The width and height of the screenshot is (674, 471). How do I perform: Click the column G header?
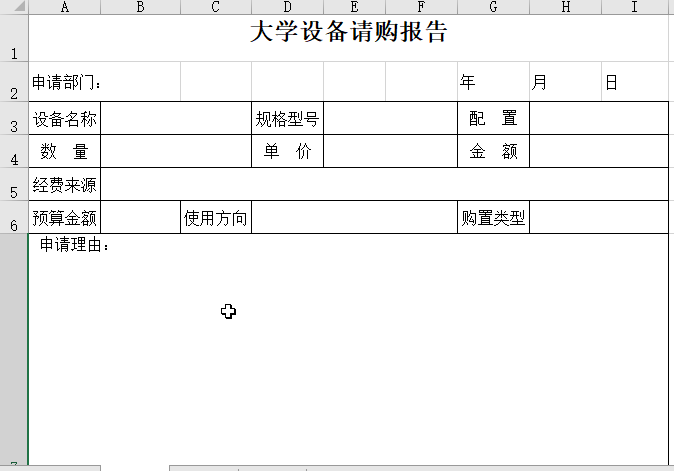pos(493,7)
